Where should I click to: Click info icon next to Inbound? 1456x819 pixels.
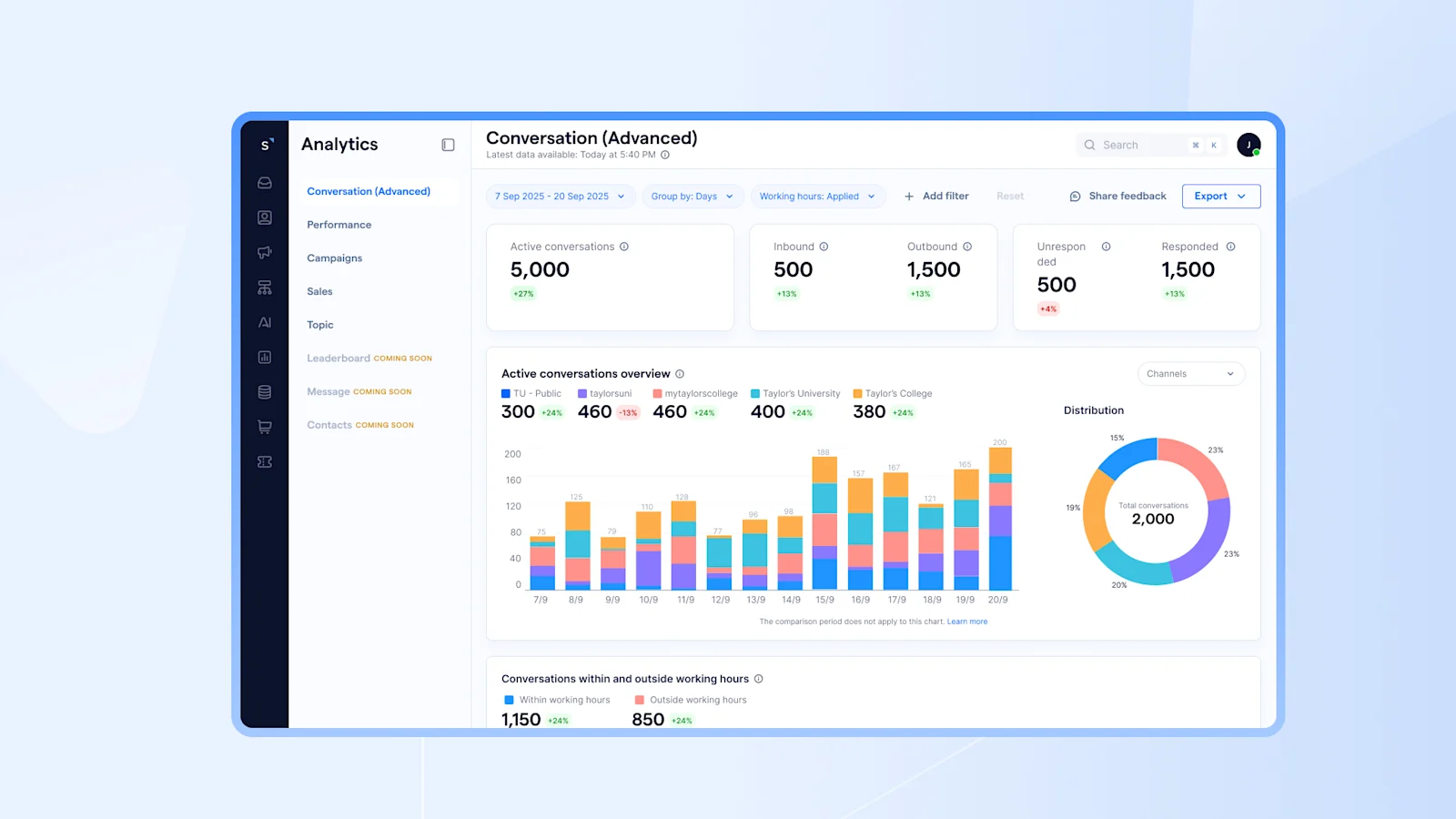pos(824,247)
